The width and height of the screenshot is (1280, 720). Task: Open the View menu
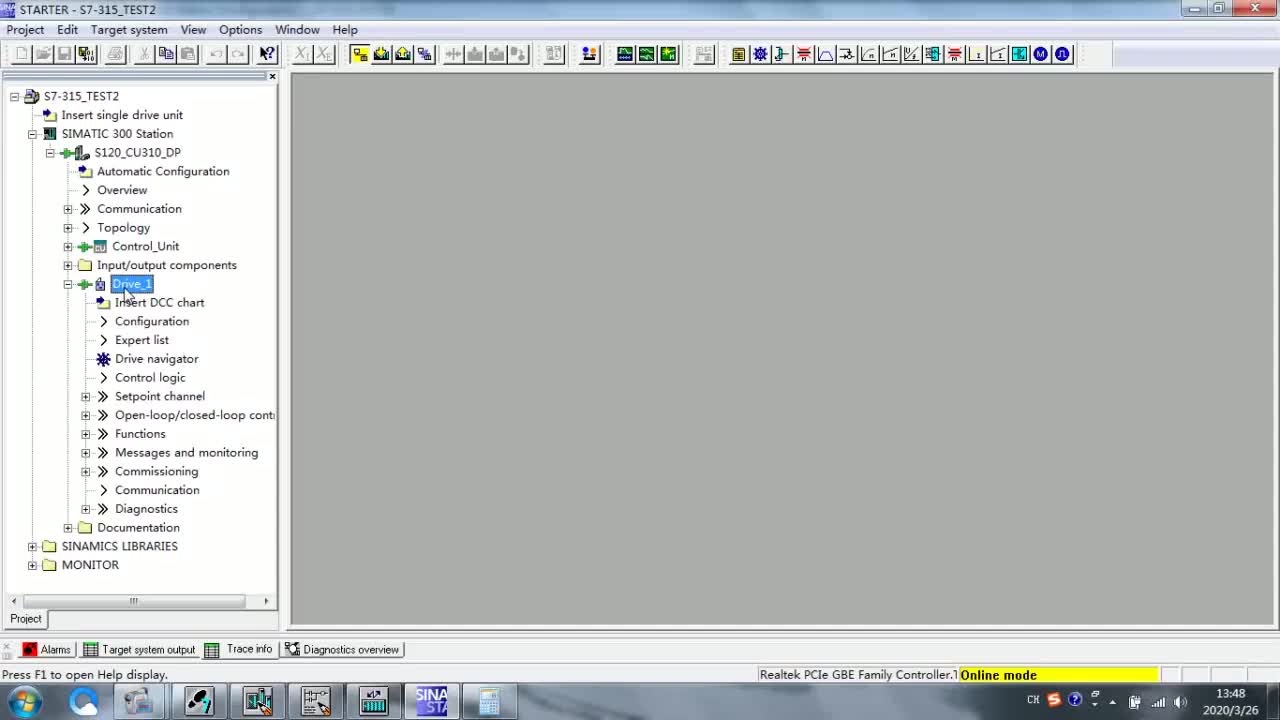click(x=193, y=30)
